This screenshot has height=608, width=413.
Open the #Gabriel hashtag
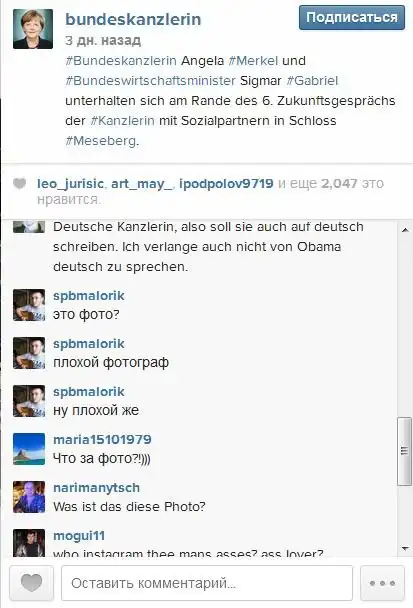point(312,81)
